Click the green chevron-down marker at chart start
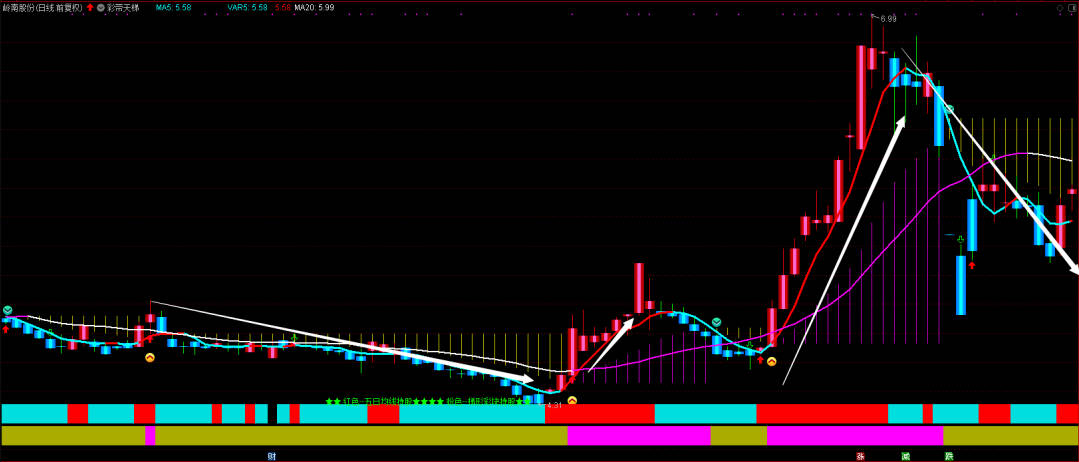Screen dimensions: 1079x462 [x=7, y=310]
